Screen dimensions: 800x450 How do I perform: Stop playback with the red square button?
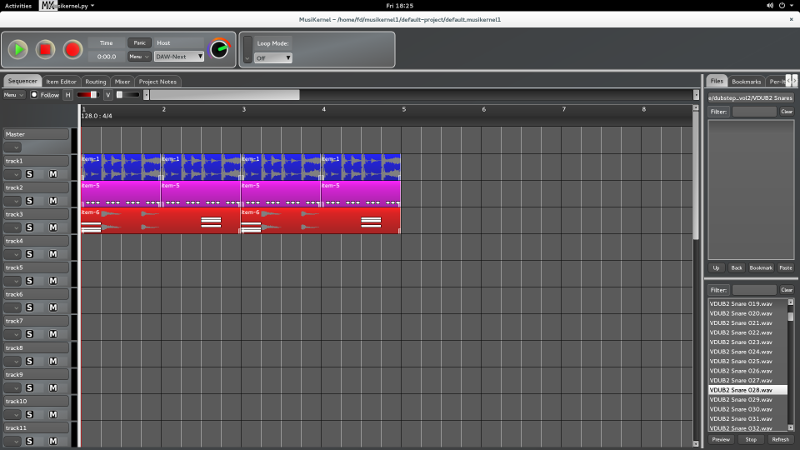point(45,49)
